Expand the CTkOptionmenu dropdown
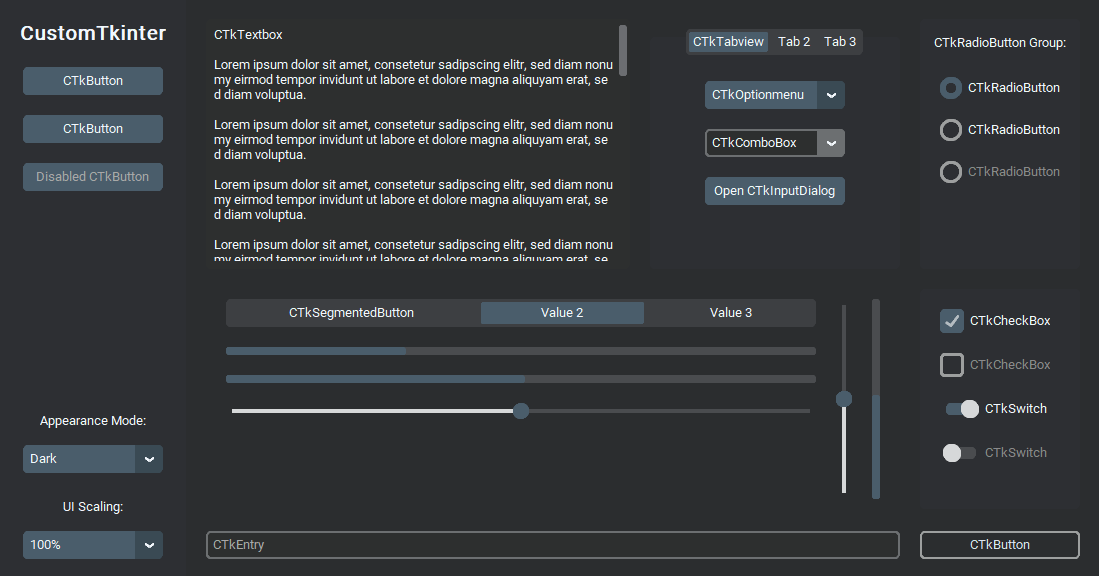This screenshot has height=576, width=1099. [x=774, y=95]
